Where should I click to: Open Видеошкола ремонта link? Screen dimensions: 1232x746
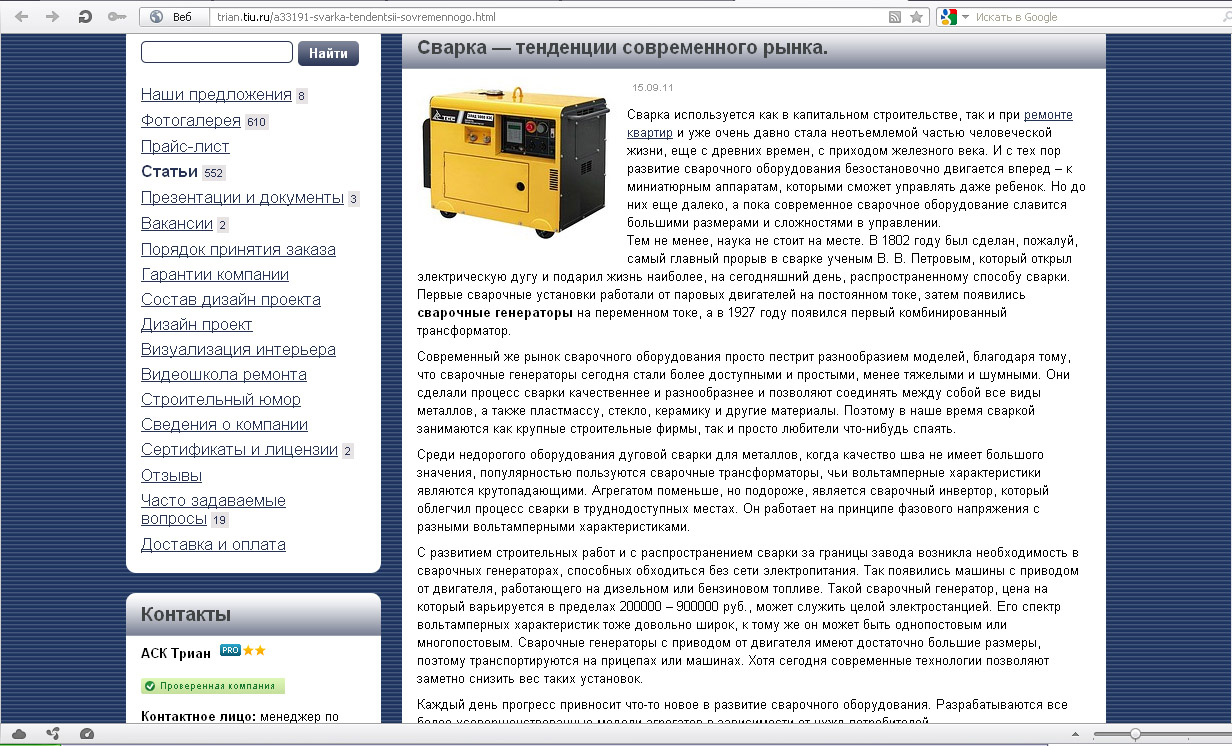click(x=224, y=374)
